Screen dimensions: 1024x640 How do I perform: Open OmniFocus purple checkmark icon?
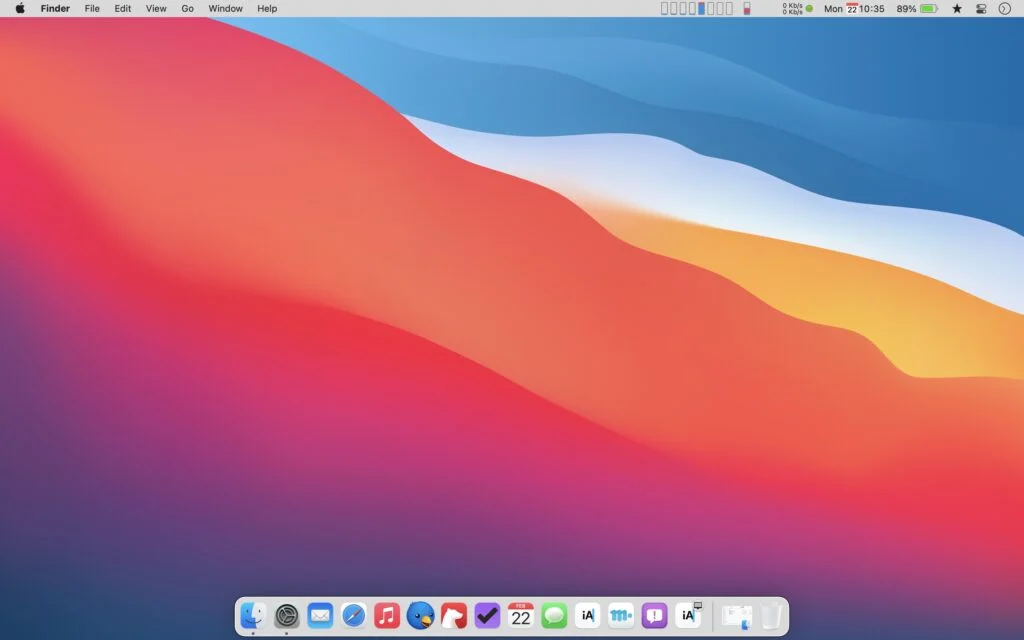click(487, 615)
